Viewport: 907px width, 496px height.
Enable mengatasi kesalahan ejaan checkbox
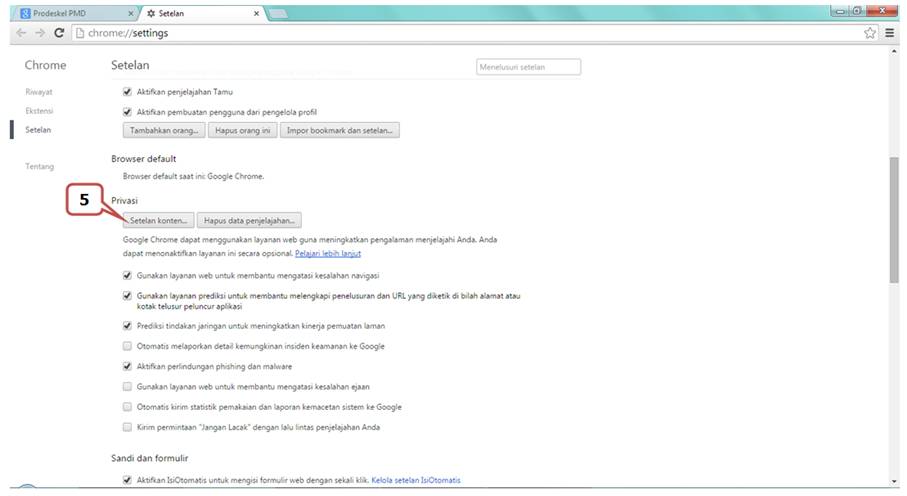(x=127, y=387)
